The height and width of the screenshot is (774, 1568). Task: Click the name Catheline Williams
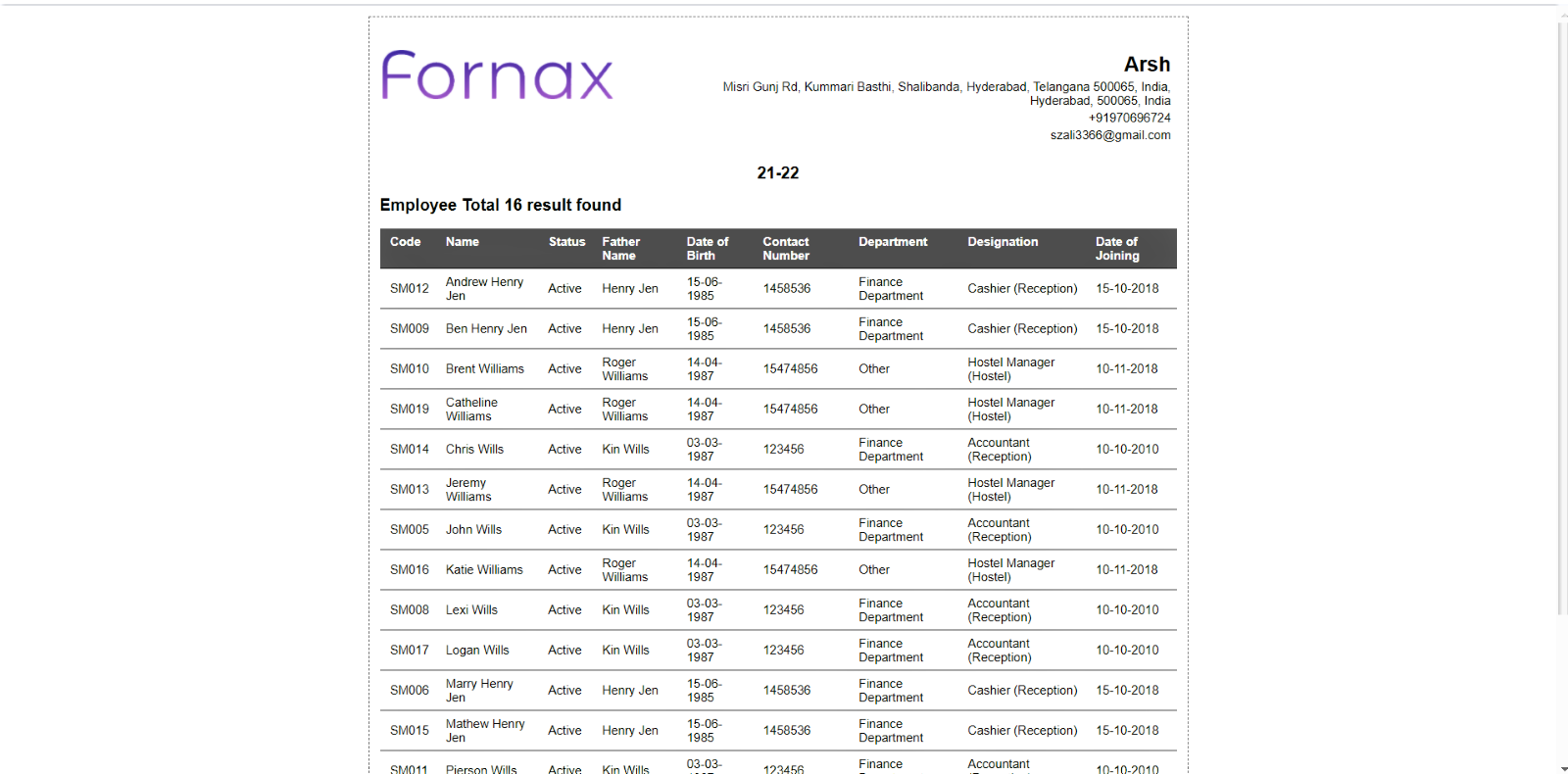click(471, 410)
